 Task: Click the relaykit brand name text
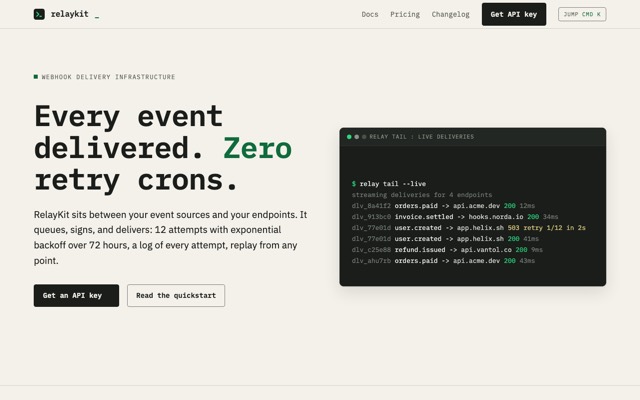[x=69, y=14]
